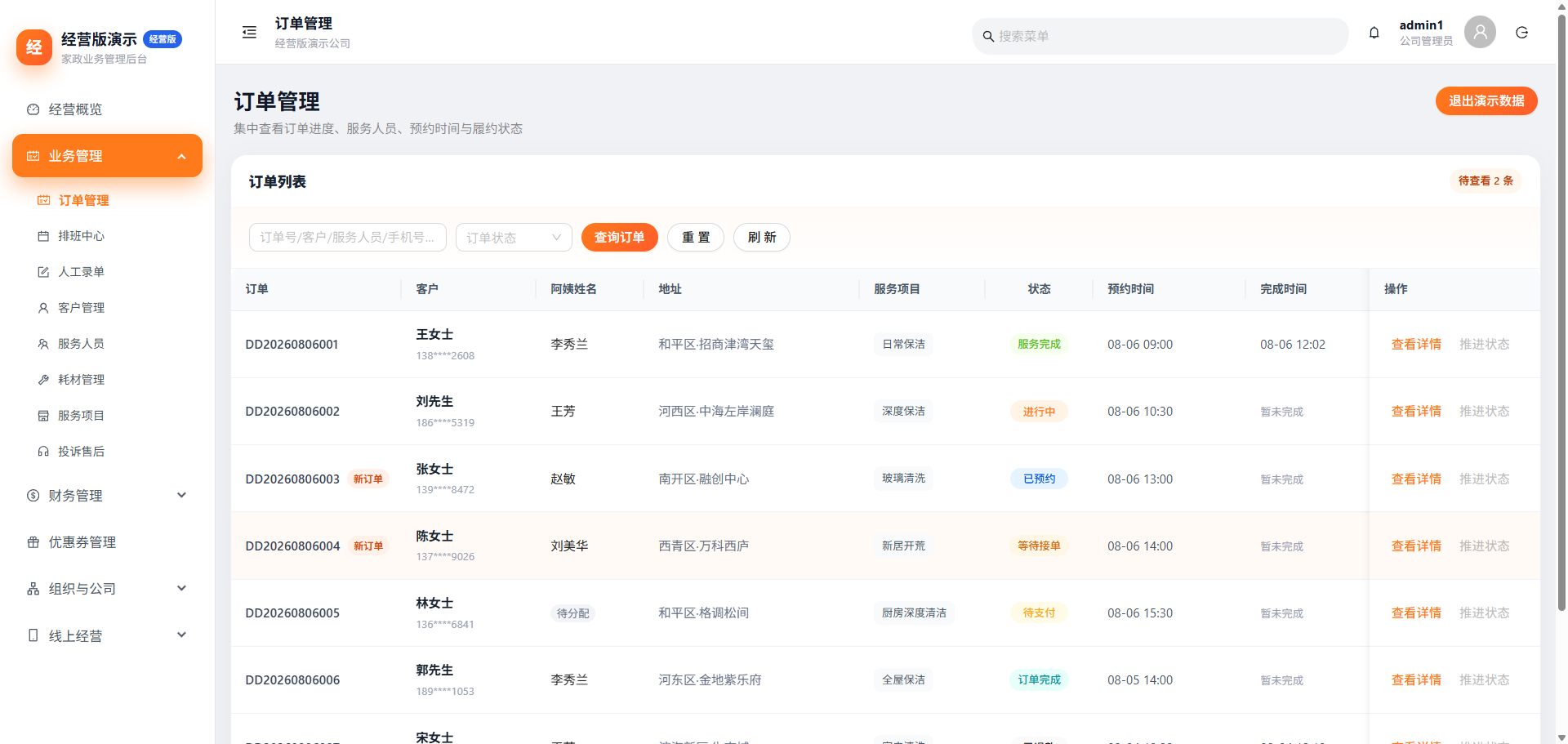This screenshot has height=744, width=1568.
Task: Click the 优惠券管理 gift icon
Action: tap(33, 542)
